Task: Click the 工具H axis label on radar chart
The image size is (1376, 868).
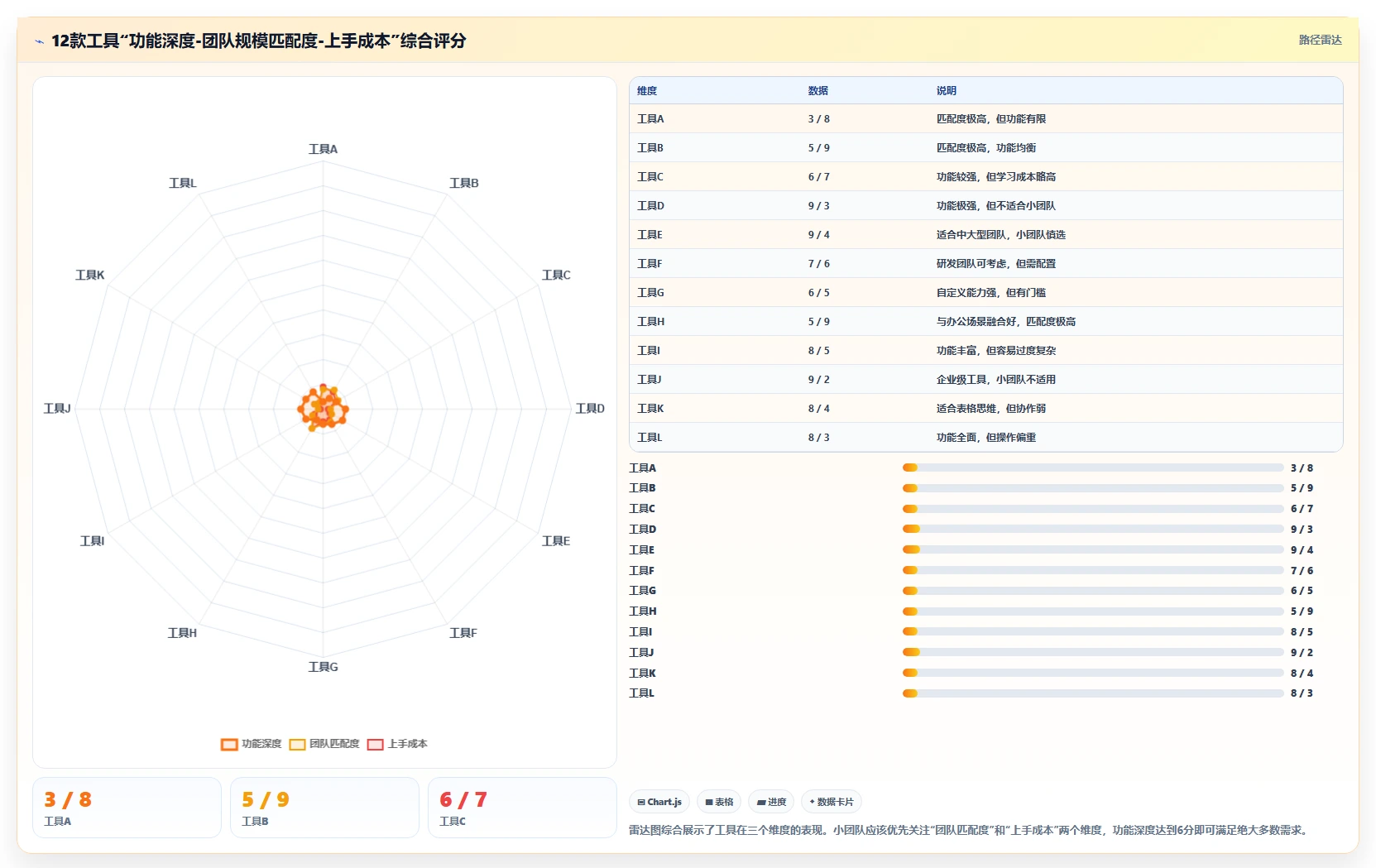Action: pyautogui.click(x=182, y=633)
